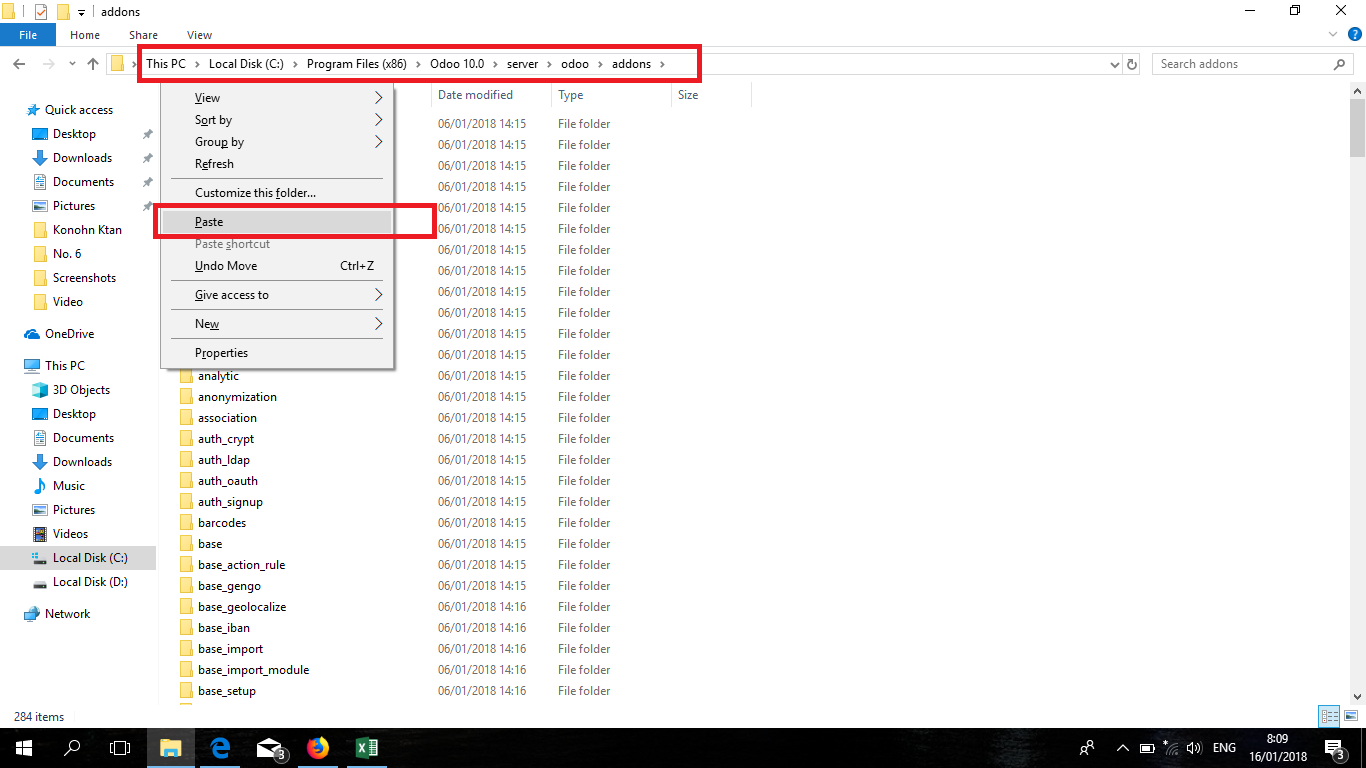This screenshot has height=768, width=1366.
Task: Select the auth_ldap folder
Action: (224, 460)
